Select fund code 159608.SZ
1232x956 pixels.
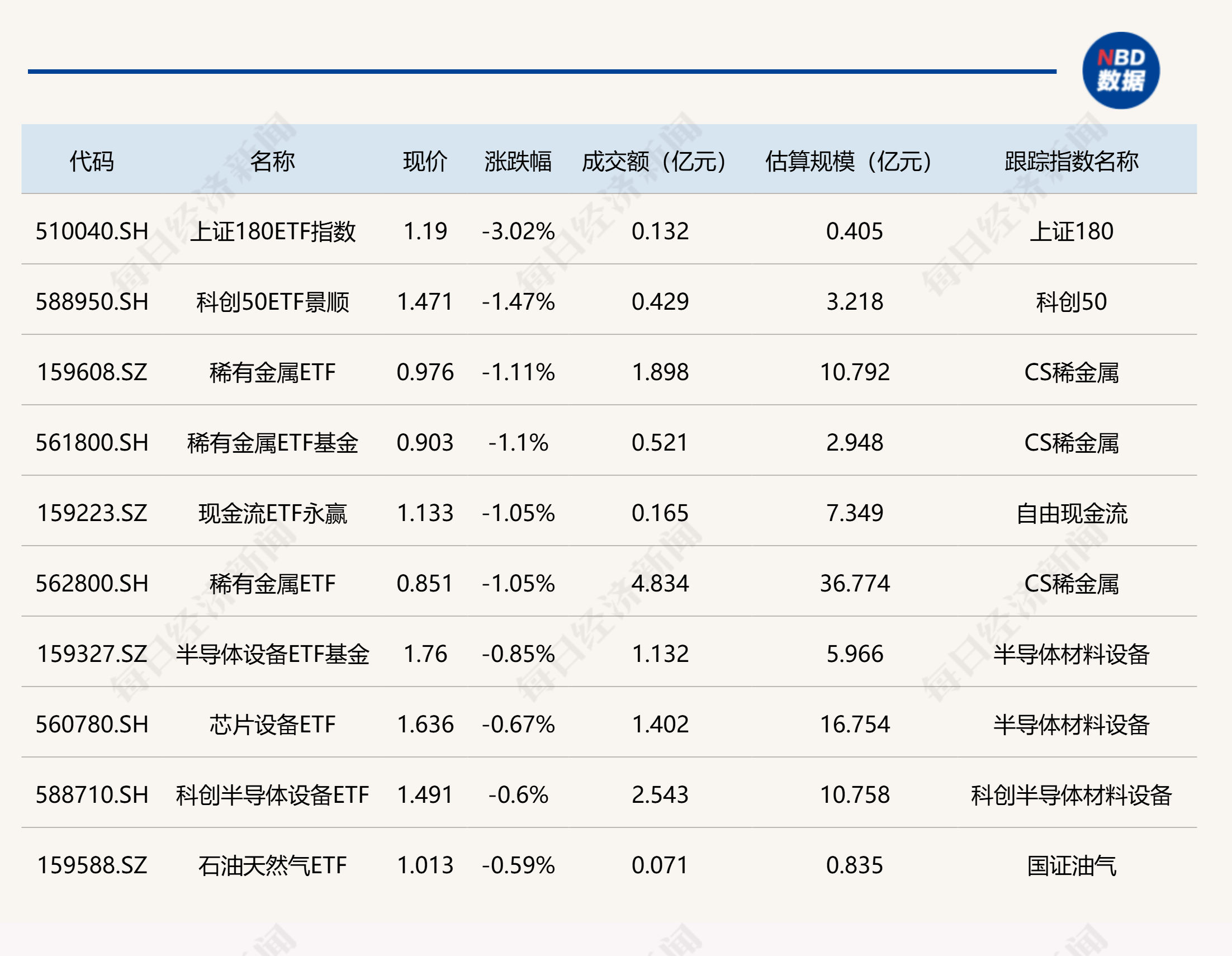(92, 372)
